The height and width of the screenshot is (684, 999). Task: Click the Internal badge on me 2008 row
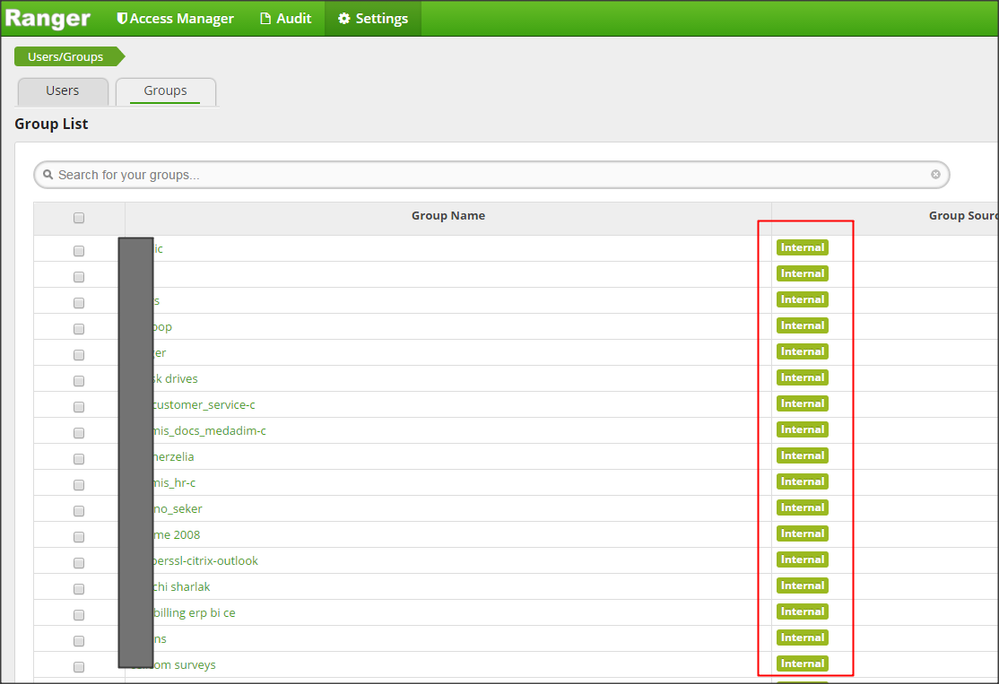[802, 534]
